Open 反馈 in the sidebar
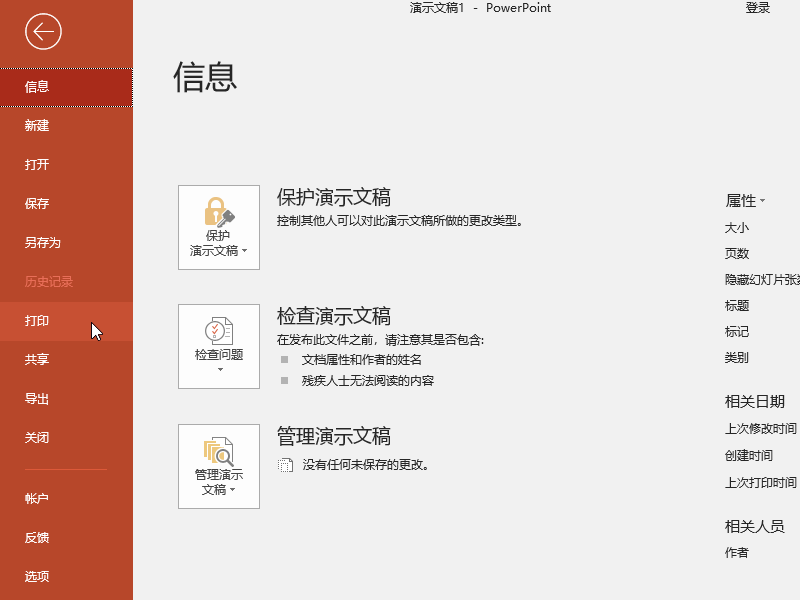This screenshot has width=800, height=600. 66,537
